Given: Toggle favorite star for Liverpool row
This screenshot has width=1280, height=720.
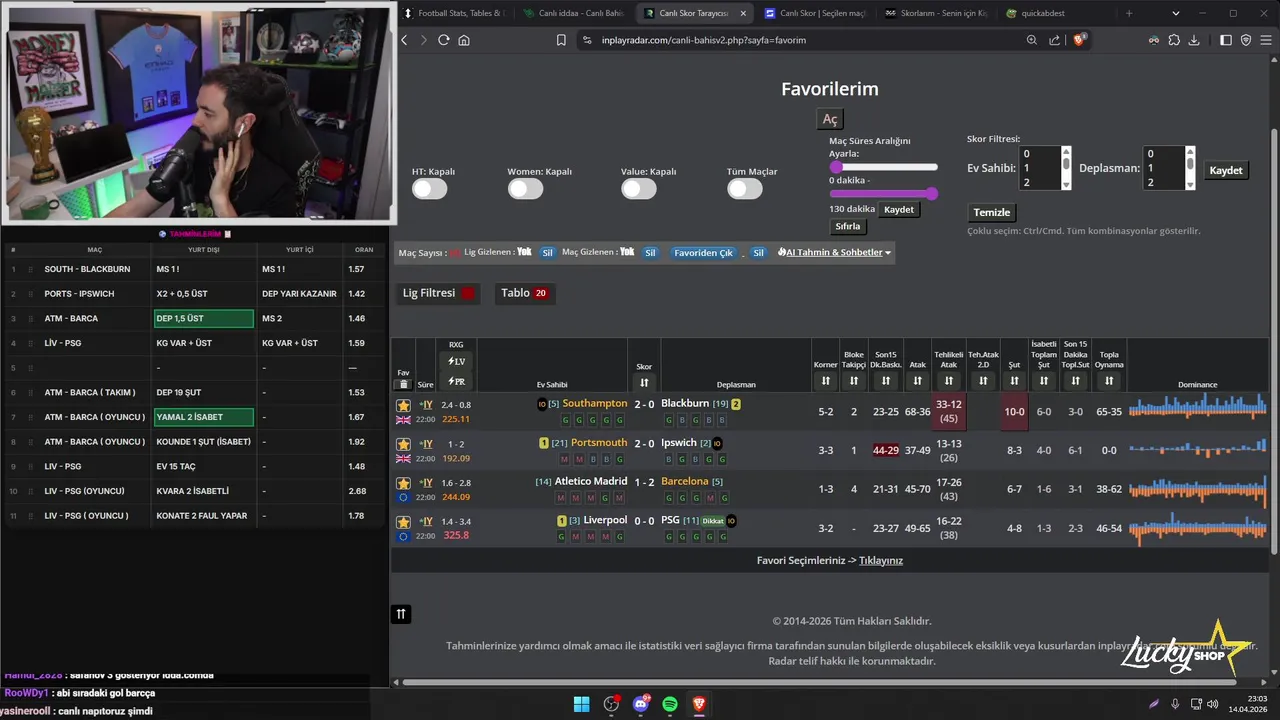Looking at the screenshot, I should 404,522.
